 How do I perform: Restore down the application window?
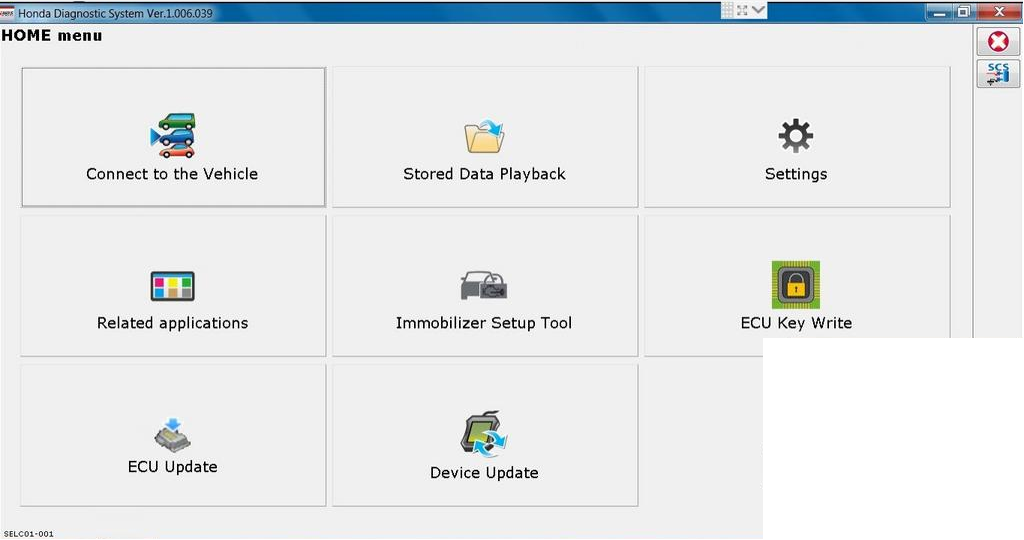point(963,11)
